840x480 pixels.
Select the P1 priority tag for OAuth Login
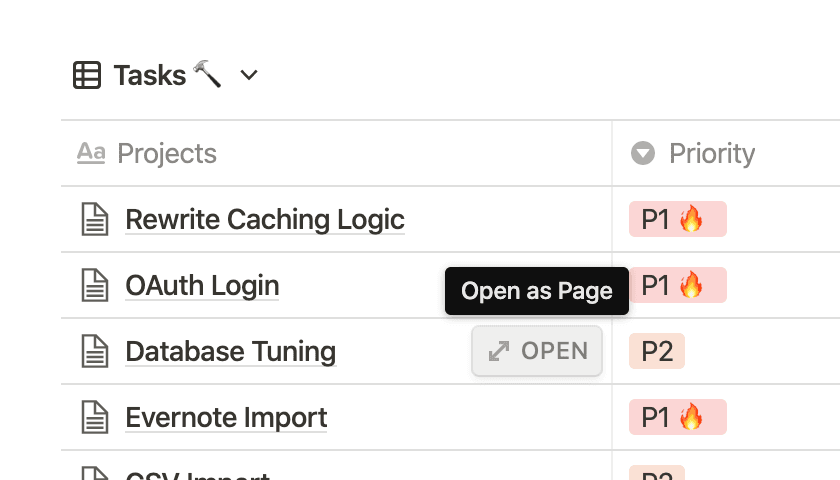(x=677, y=285)
